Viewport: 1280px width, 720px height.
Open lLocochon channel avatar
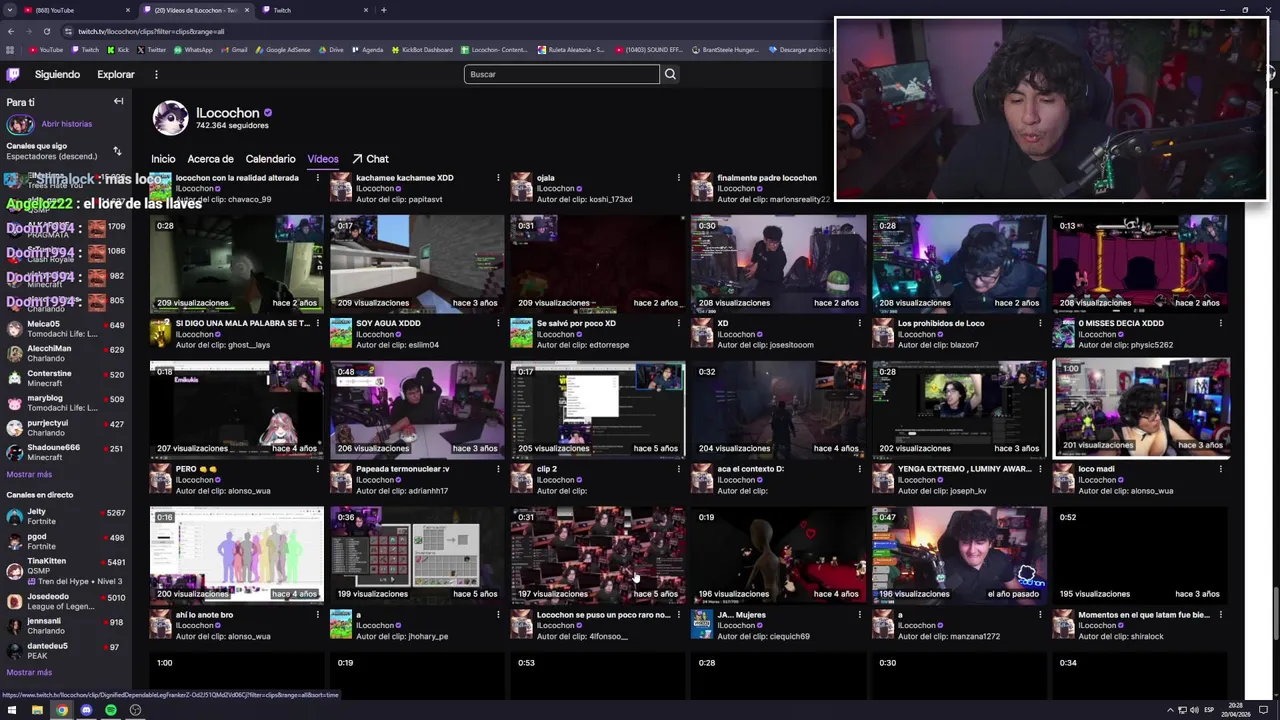[x=170, y=118]
